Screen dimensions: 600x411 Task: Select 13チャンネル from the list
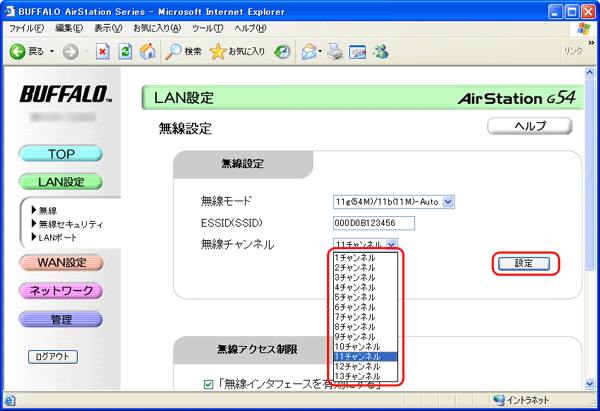[x=365, y=376]
